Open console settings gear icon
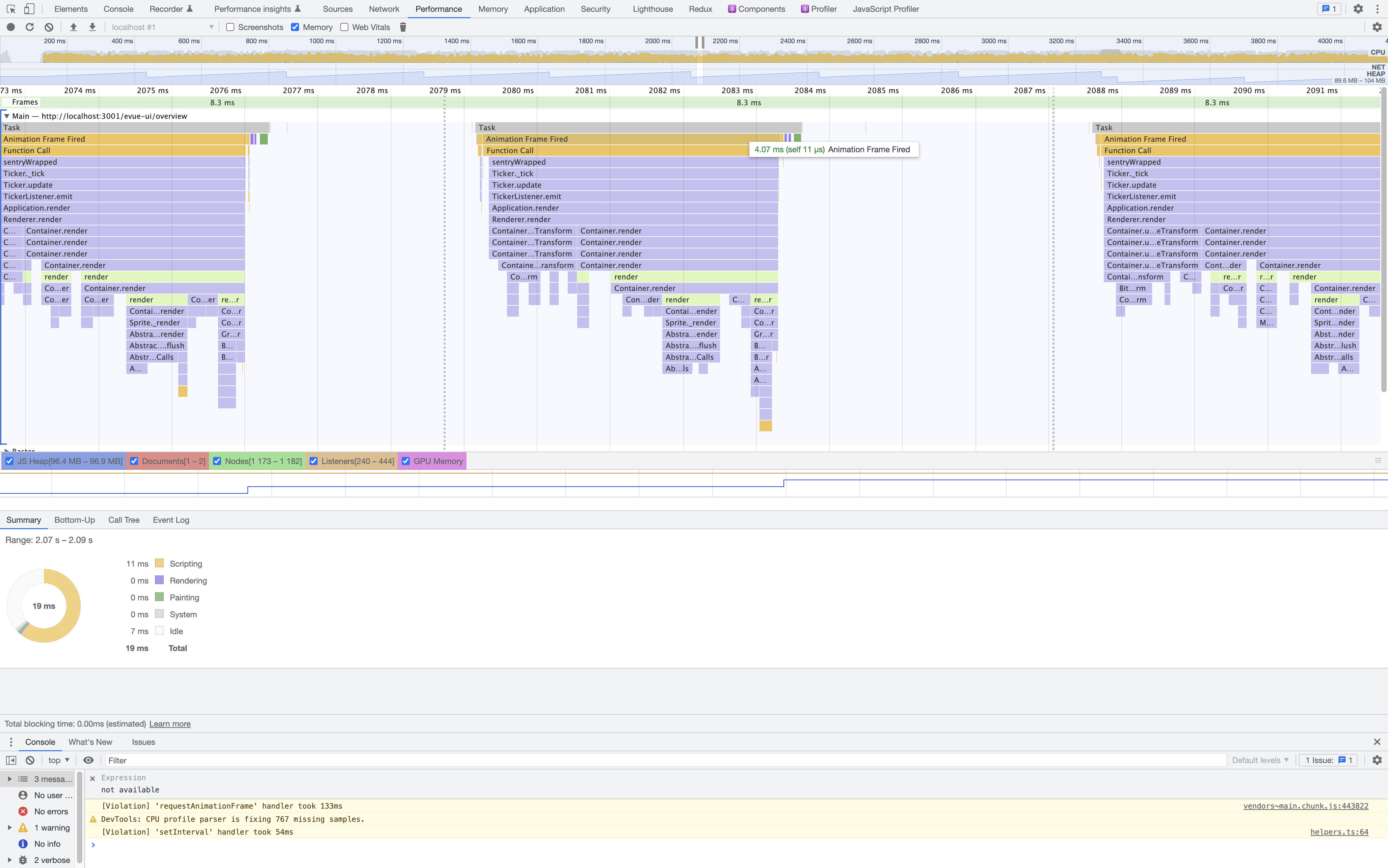The height and width of the screenshot is (868, 1388). [x=1377, y=760]
